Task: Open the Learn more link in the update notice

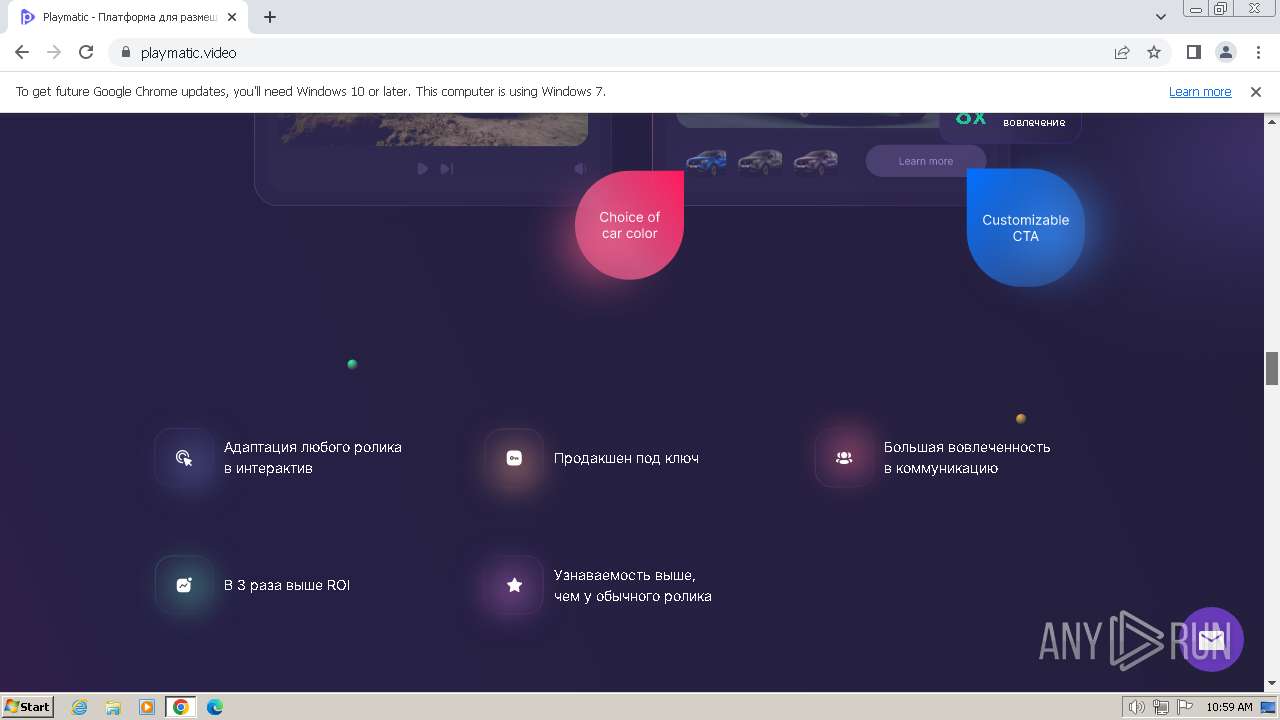Action: click(x=1200, y=91)
